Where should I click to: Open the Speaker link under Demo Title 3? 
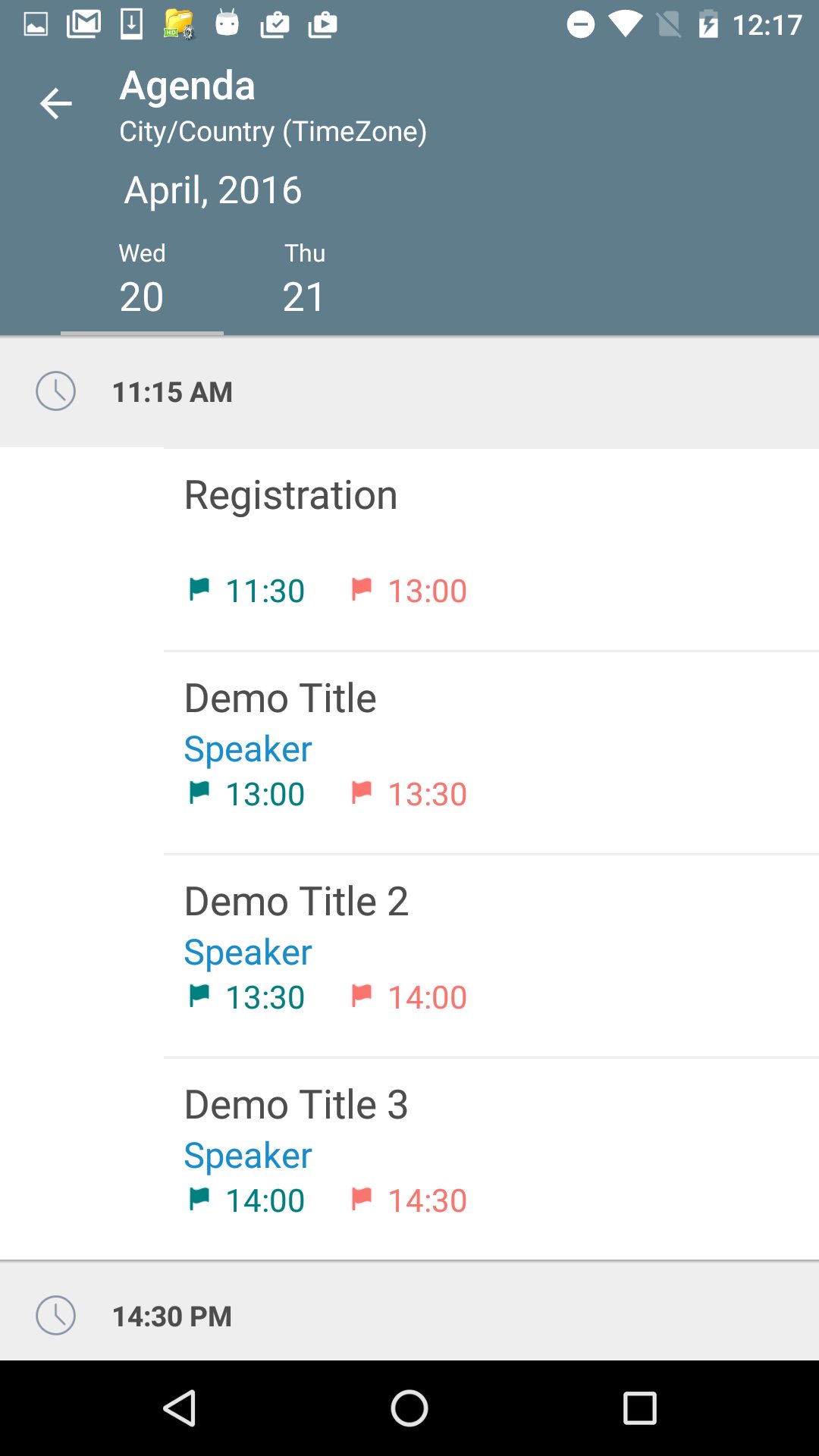[x=248, y=1156]
